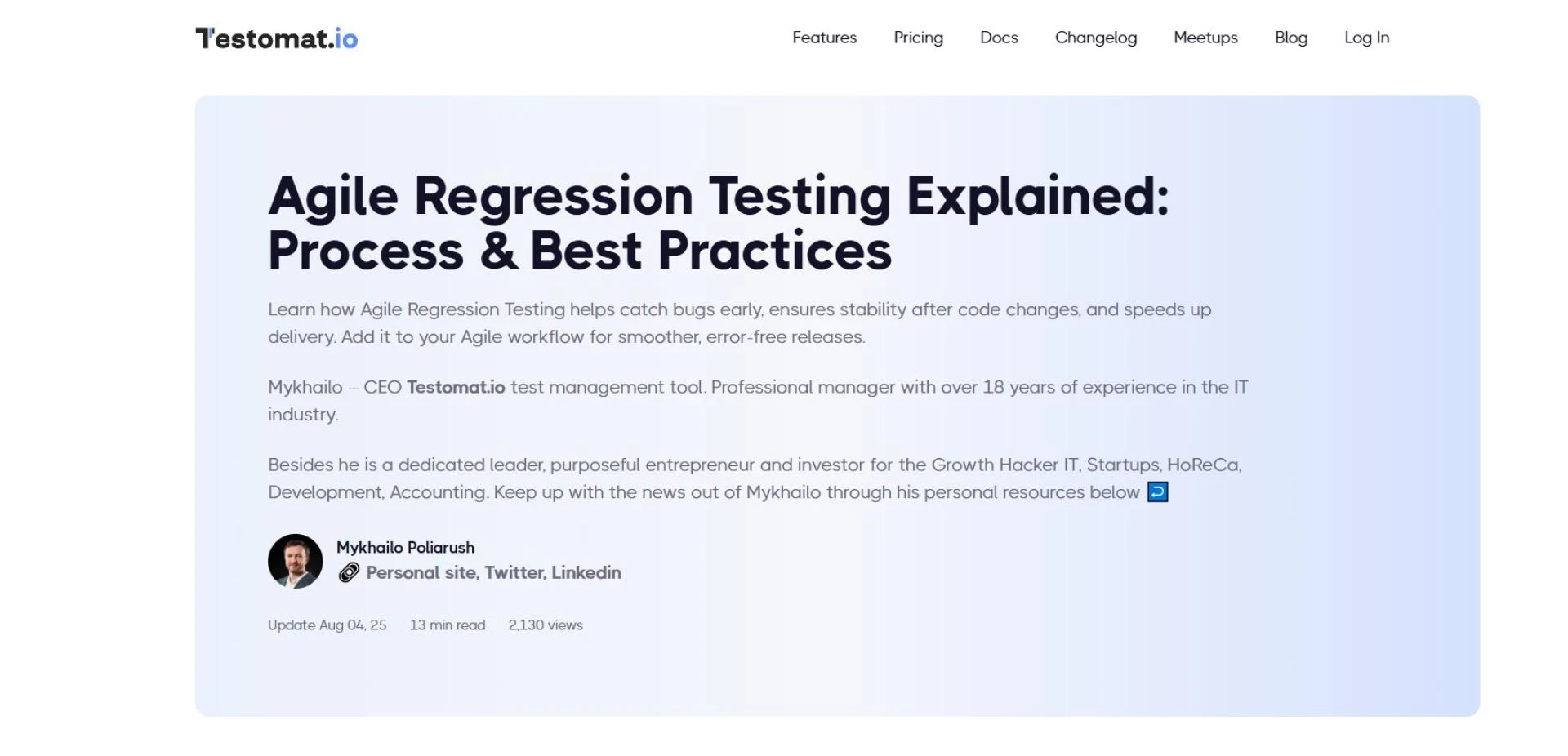Open the Pricing page
Viewport: 1568px width, 756px height.
coord(918,38)
